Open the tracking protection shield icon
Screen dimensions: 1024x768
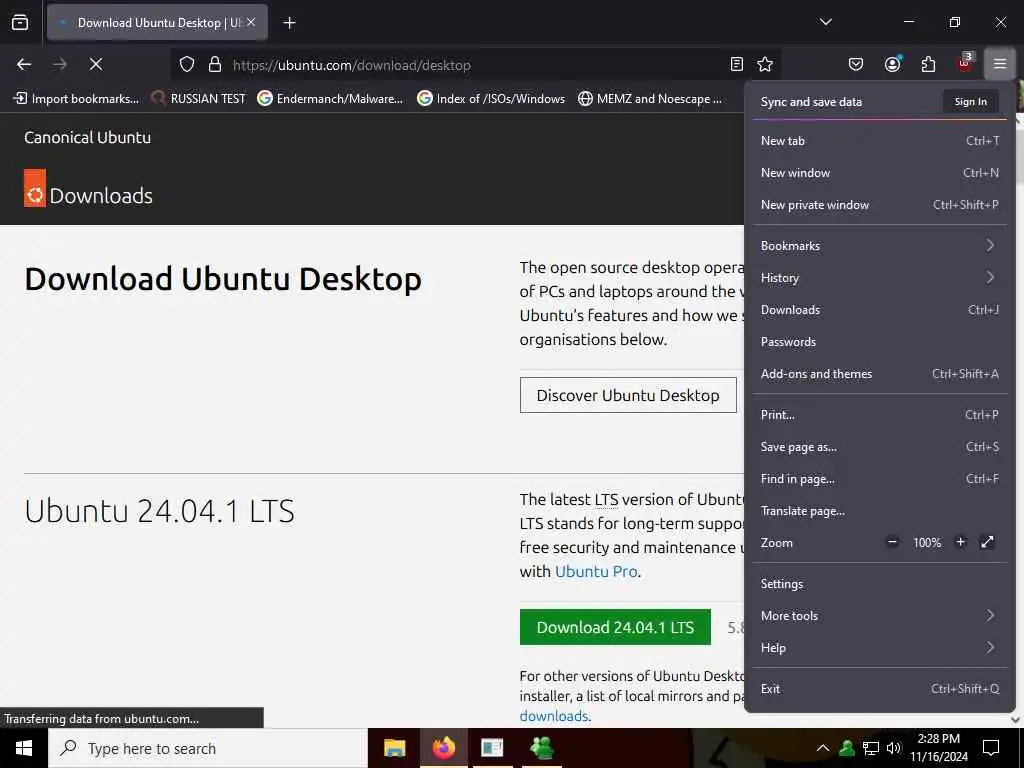click(x=187, y=64)
